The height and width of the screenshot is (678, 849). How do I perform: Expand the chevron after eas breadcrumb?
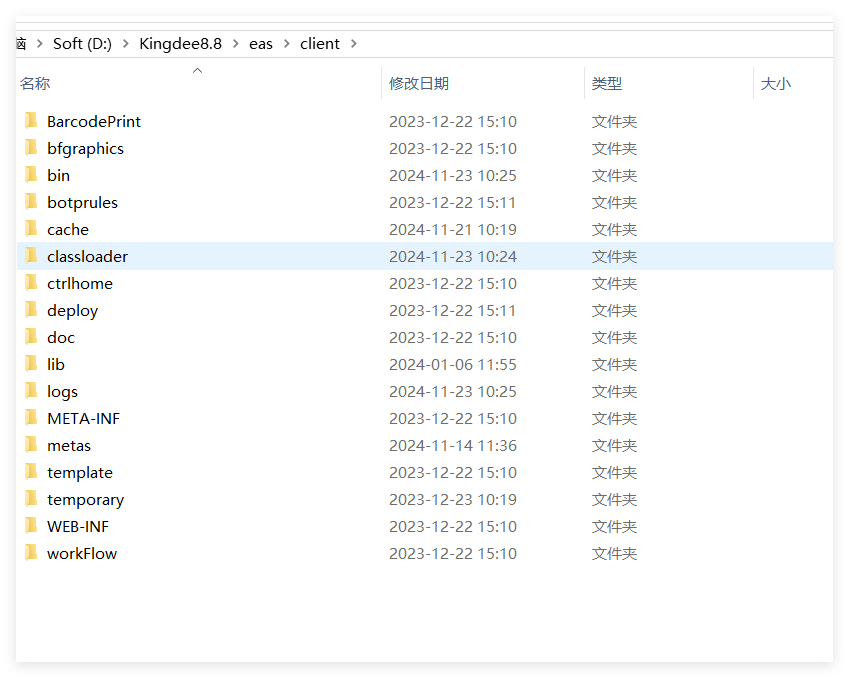(x=286, y=43)
